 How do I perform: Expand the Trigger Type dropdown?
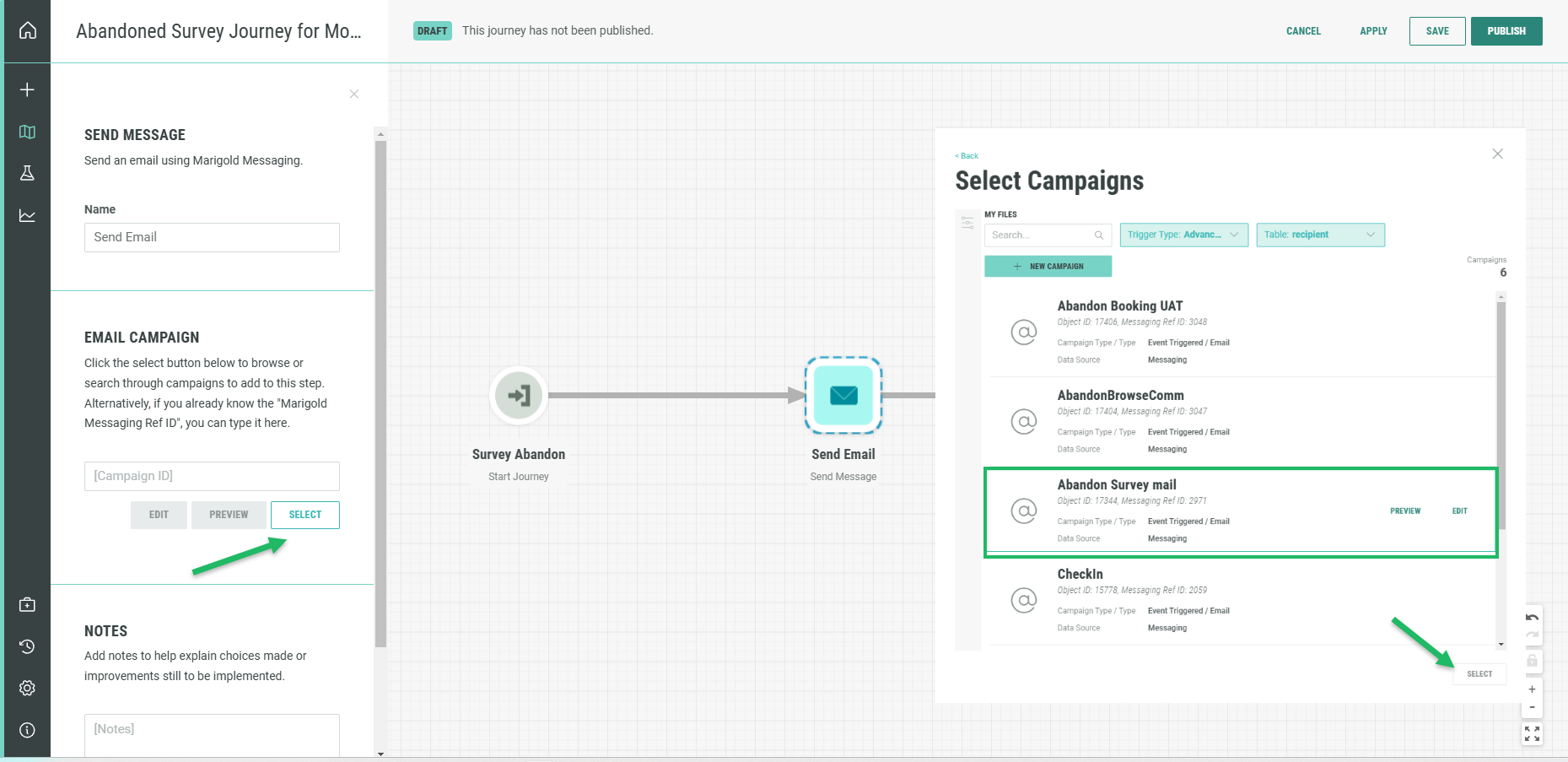tap(1183, 235)
